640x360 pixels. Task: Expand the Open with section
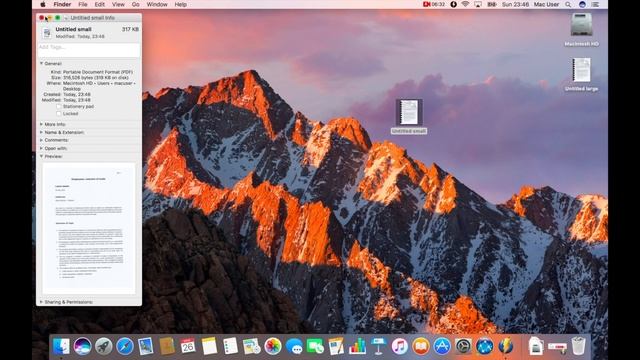point(41,148)
